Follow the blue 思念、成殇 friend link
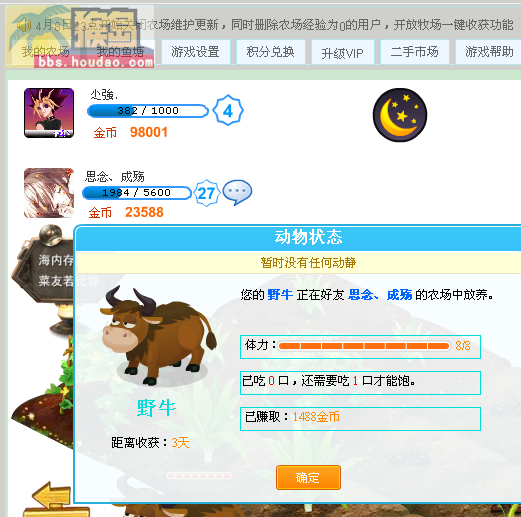The width and height of the screenshot is (521, 517). pyautogui.click(x=380, y=295)
